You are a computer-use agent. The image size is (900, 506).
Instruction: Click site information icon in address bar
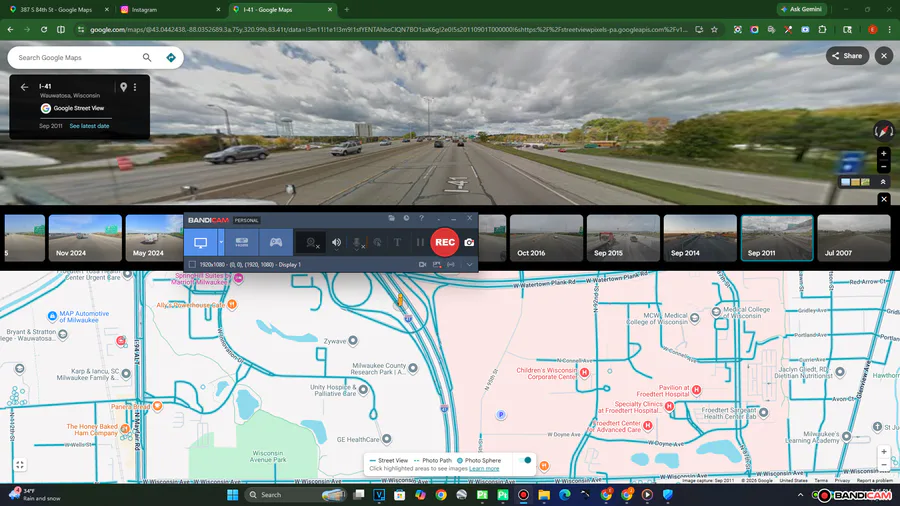pyautogui.click(x=80, y=29)
